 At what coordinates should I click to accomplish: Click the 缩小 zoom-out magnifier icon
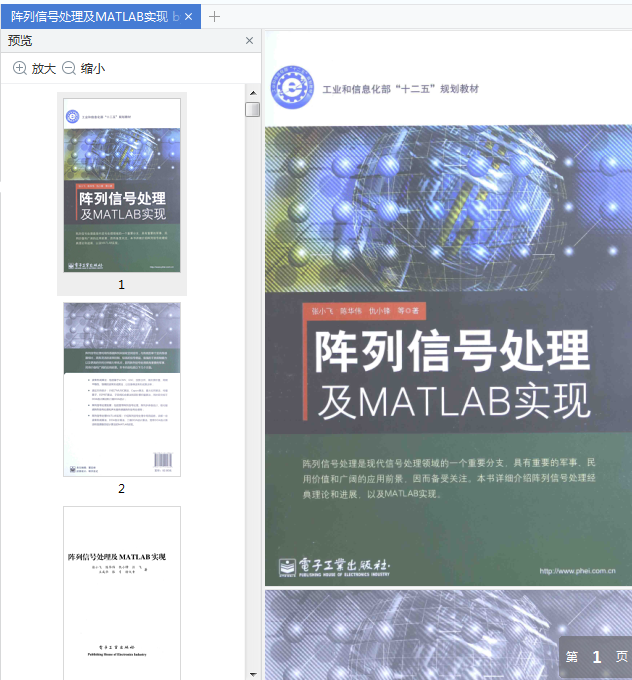(69, 68)
